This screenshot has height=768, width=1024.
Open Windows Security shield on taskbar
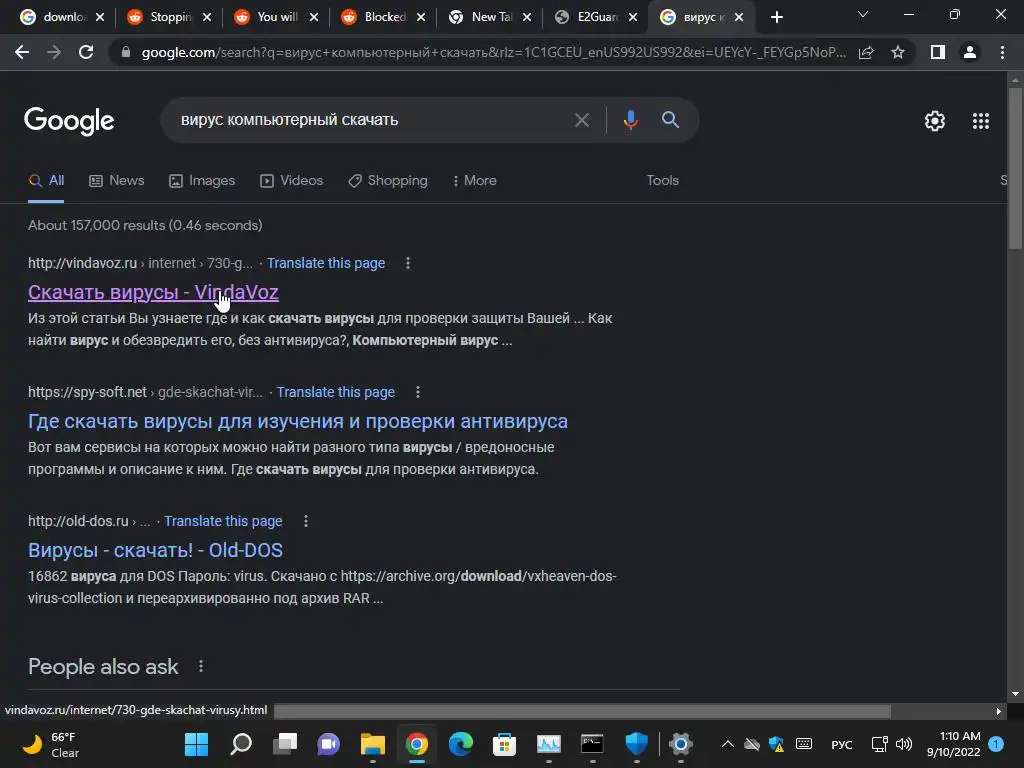coord(636,744)
